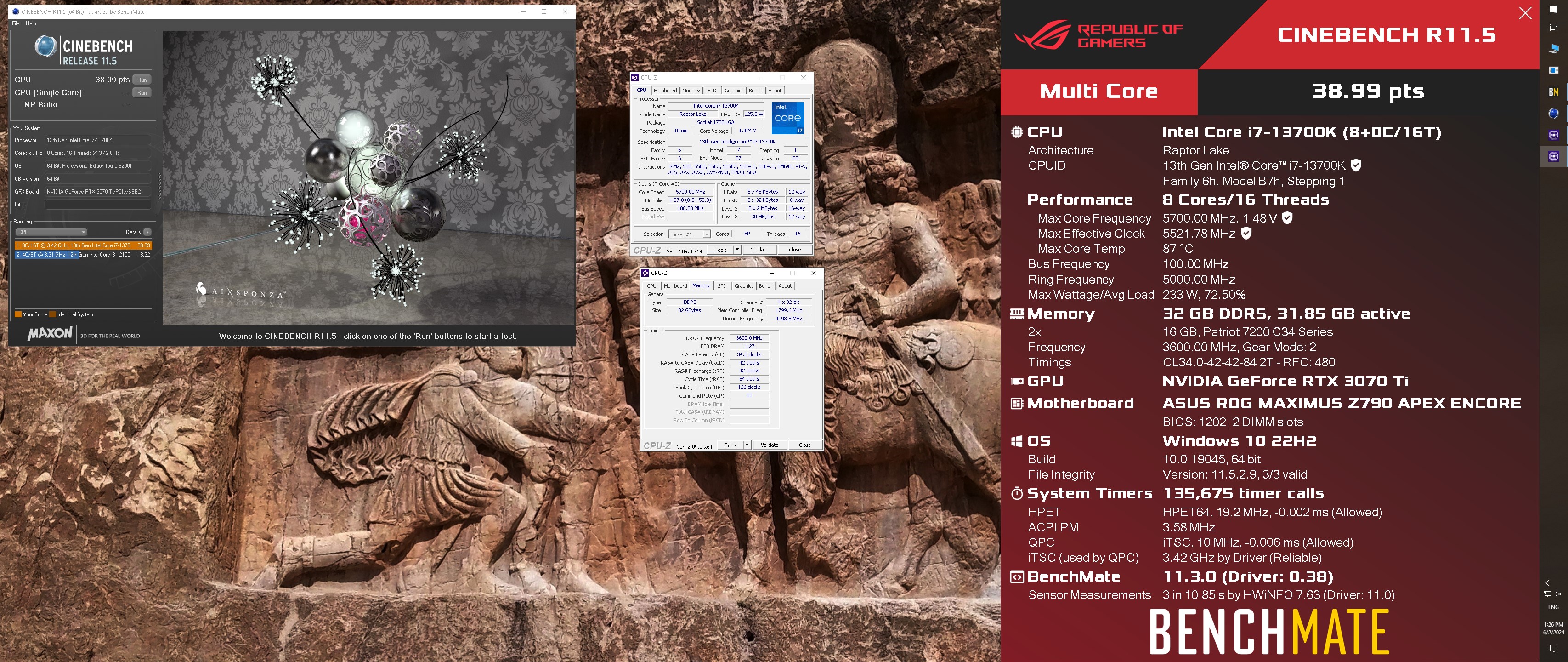Image resolution: width=1568 pixels, height=662 pixels.
Task: Open the network status tray icon
Action: click(x=1547, y=594)
